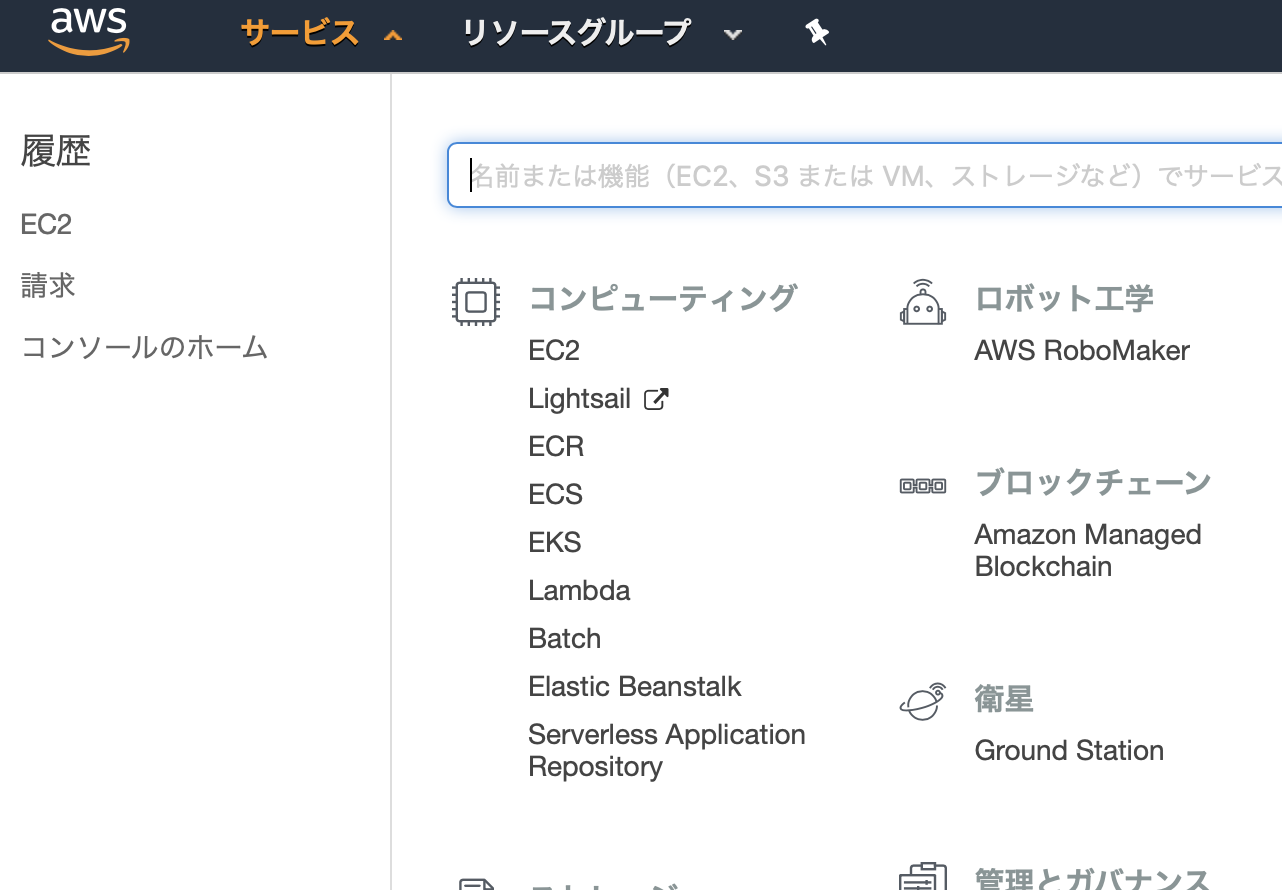Open EC2 under コンピューティング
1282x890 pixels.
click(554, 351)
